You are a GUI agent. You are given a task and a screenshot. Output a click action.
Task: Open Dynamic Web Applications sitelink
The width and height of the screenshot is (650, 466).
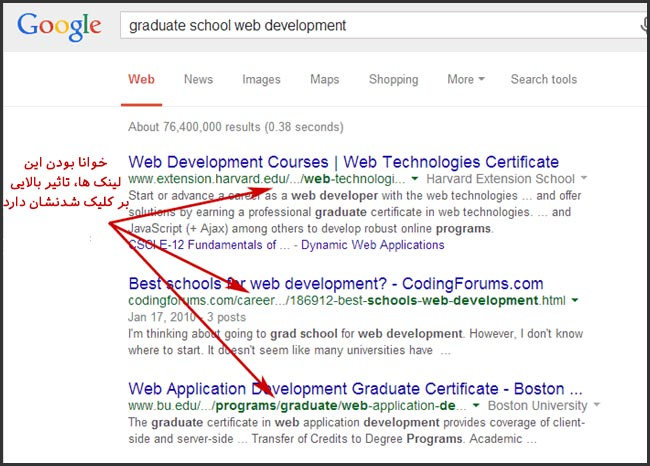point(373,245)
